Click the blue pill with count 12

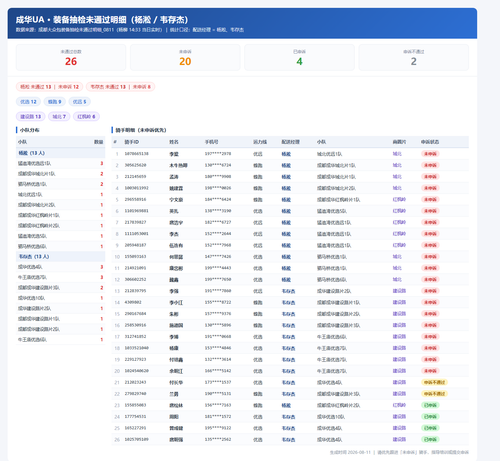coord(28,102)
